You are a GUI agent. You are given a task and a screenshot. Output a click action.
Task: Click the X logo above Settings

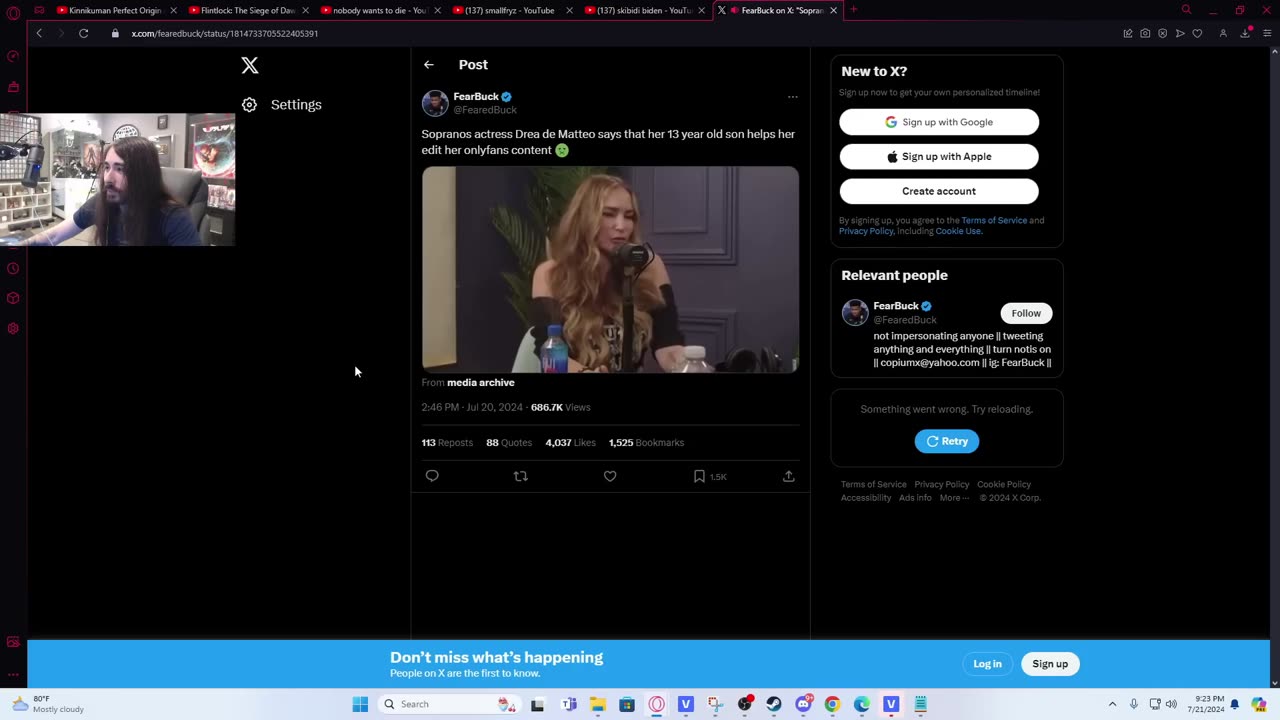(250, 65)
